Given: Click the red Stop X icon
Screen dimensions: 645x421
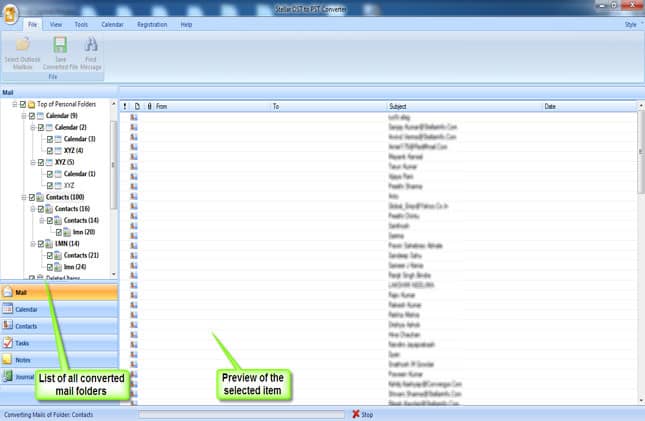Looking at the screenshot, I should [356, 414].
